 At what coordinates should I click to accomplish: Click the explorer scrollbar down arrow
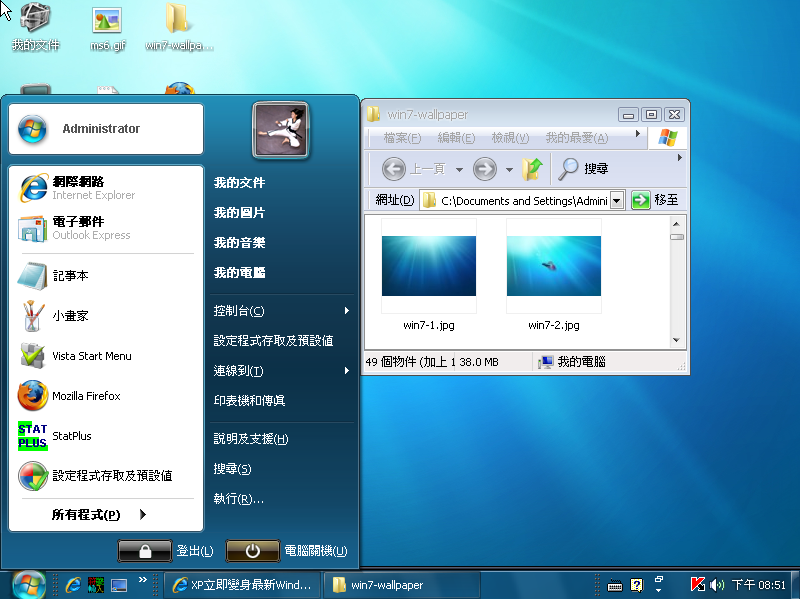(x=677, y=340)
